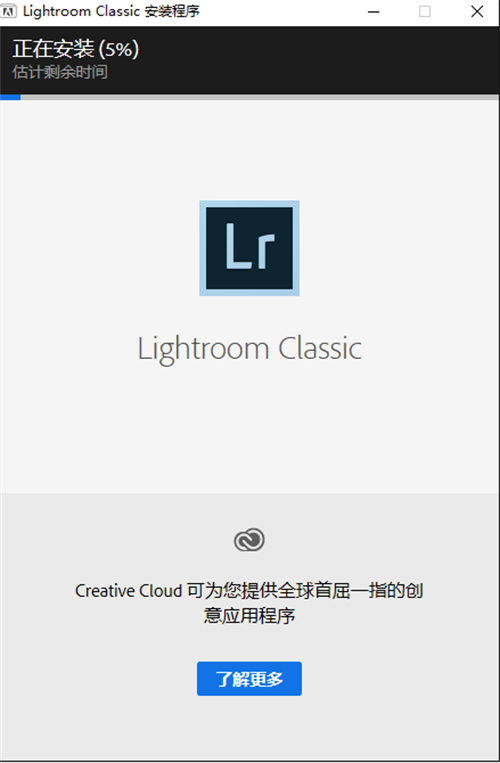The height and width of the screenshot is (763, 500).
Task: Click the Adobe icon in title bar
Action: tap(9, 11)
